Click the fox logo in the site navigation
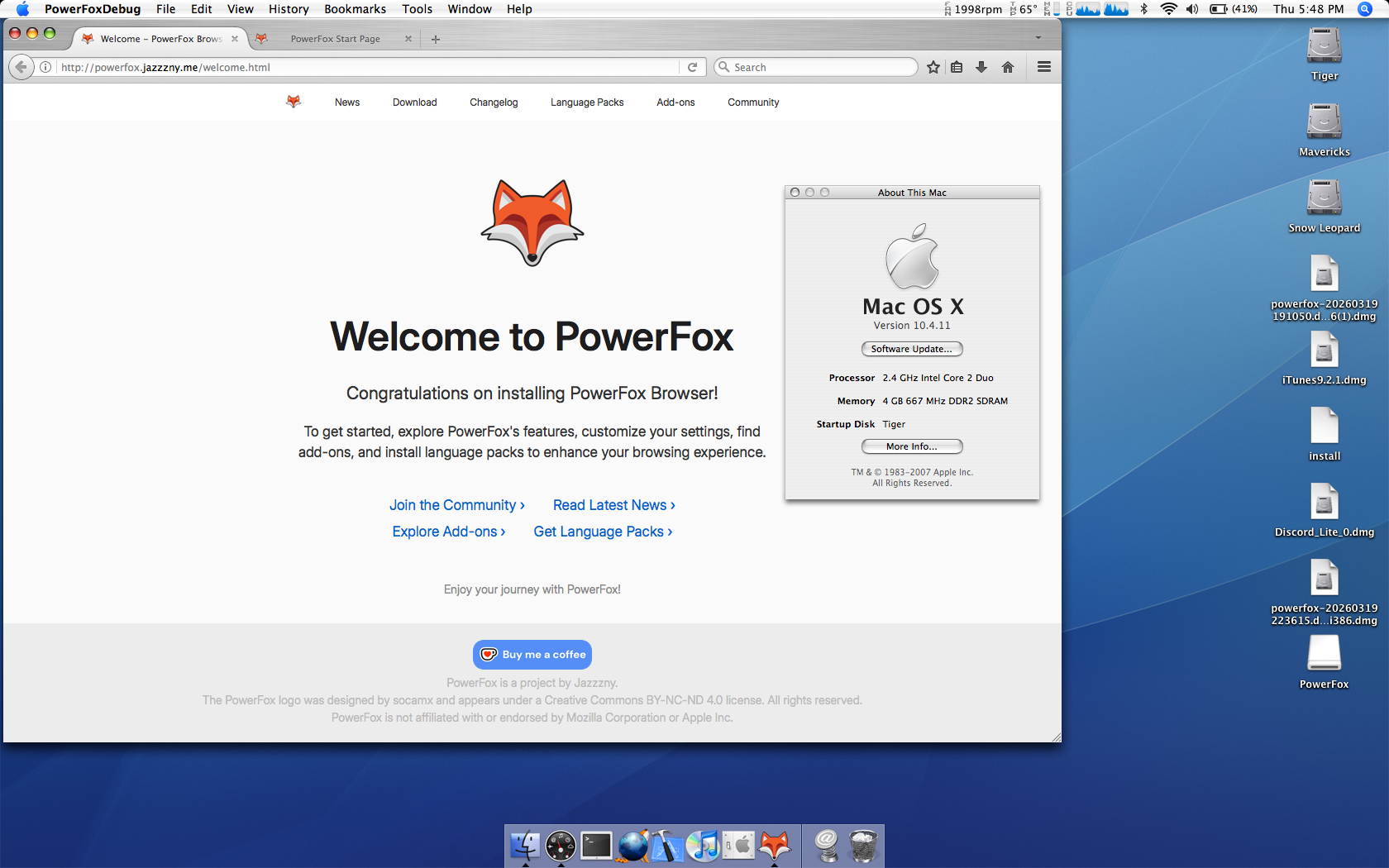This screenshot has width=1389, height=868. tap(294, 102)
